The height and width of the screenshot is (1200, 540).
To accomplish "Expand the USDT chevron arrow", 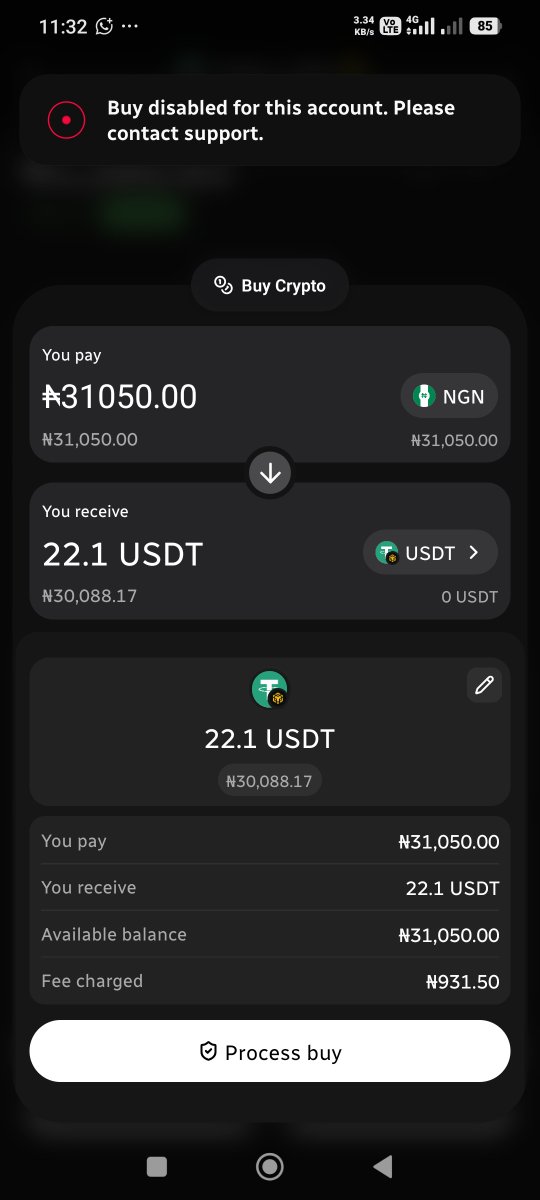I will pos(474,552).
